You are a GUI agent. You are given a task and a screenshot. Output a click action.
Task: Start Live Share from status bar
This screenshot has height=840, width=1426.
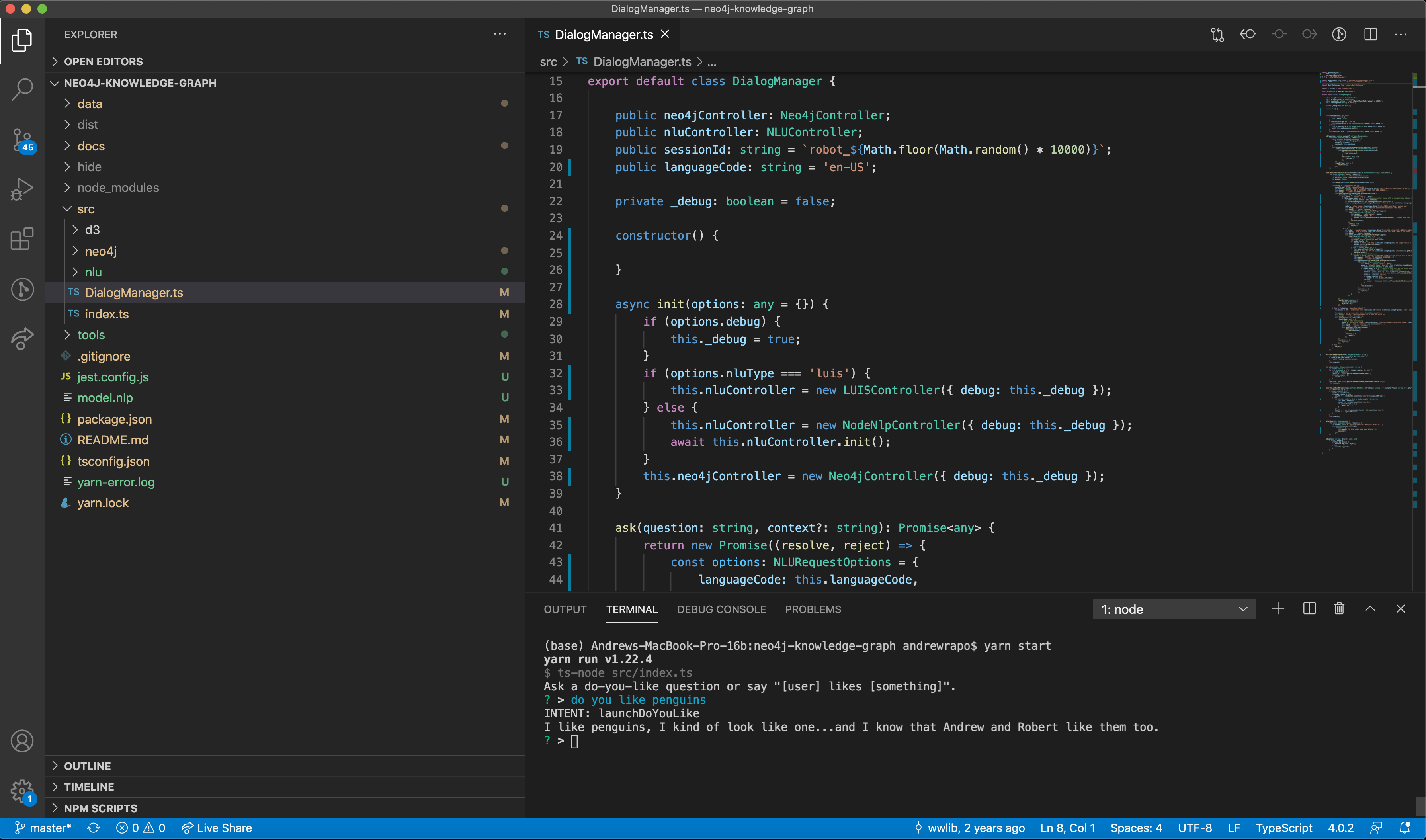pos(216,828)
